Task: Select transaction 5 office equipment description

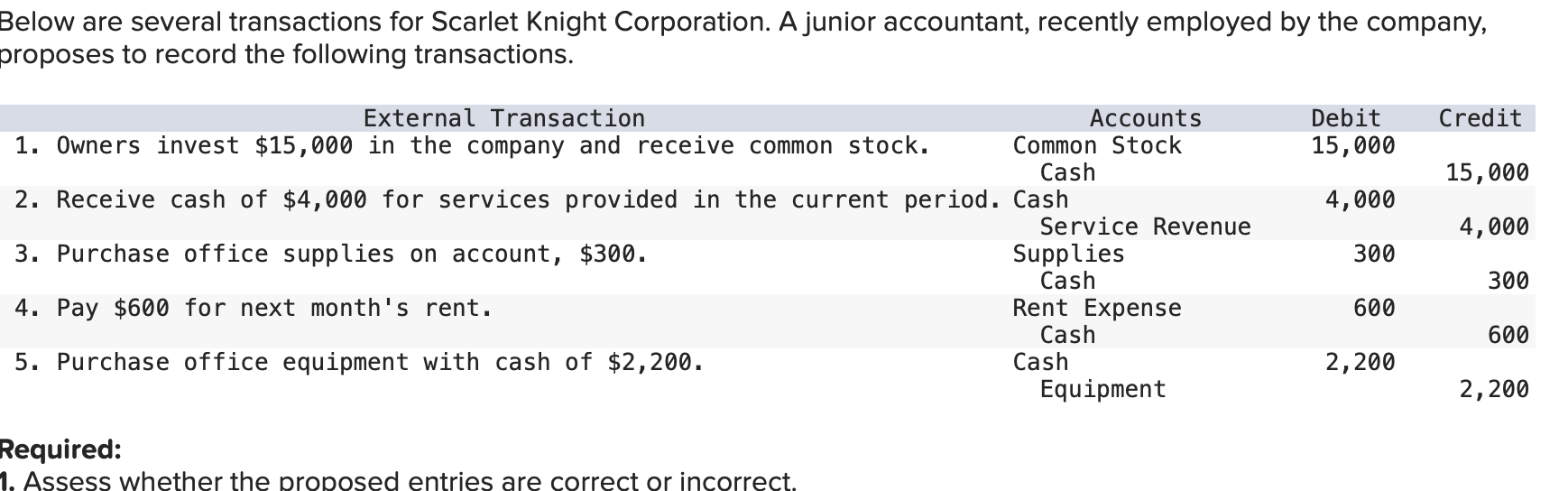Action: coord(359,362)
